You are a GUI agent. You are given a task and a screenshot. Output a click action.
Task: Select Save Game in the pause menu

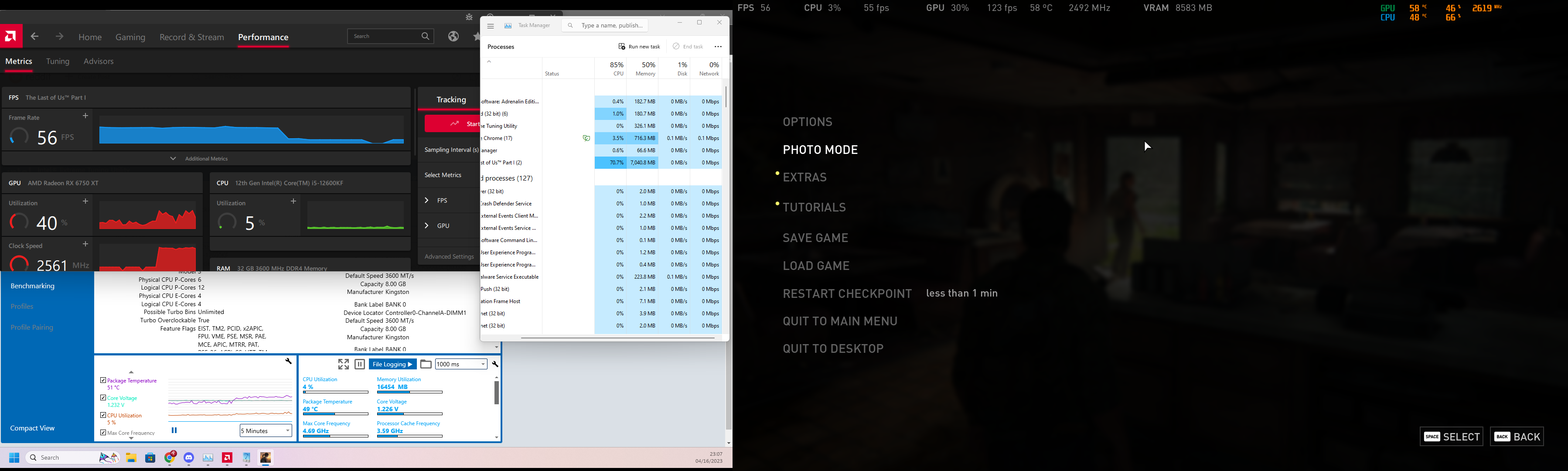(x=816, y=238)
